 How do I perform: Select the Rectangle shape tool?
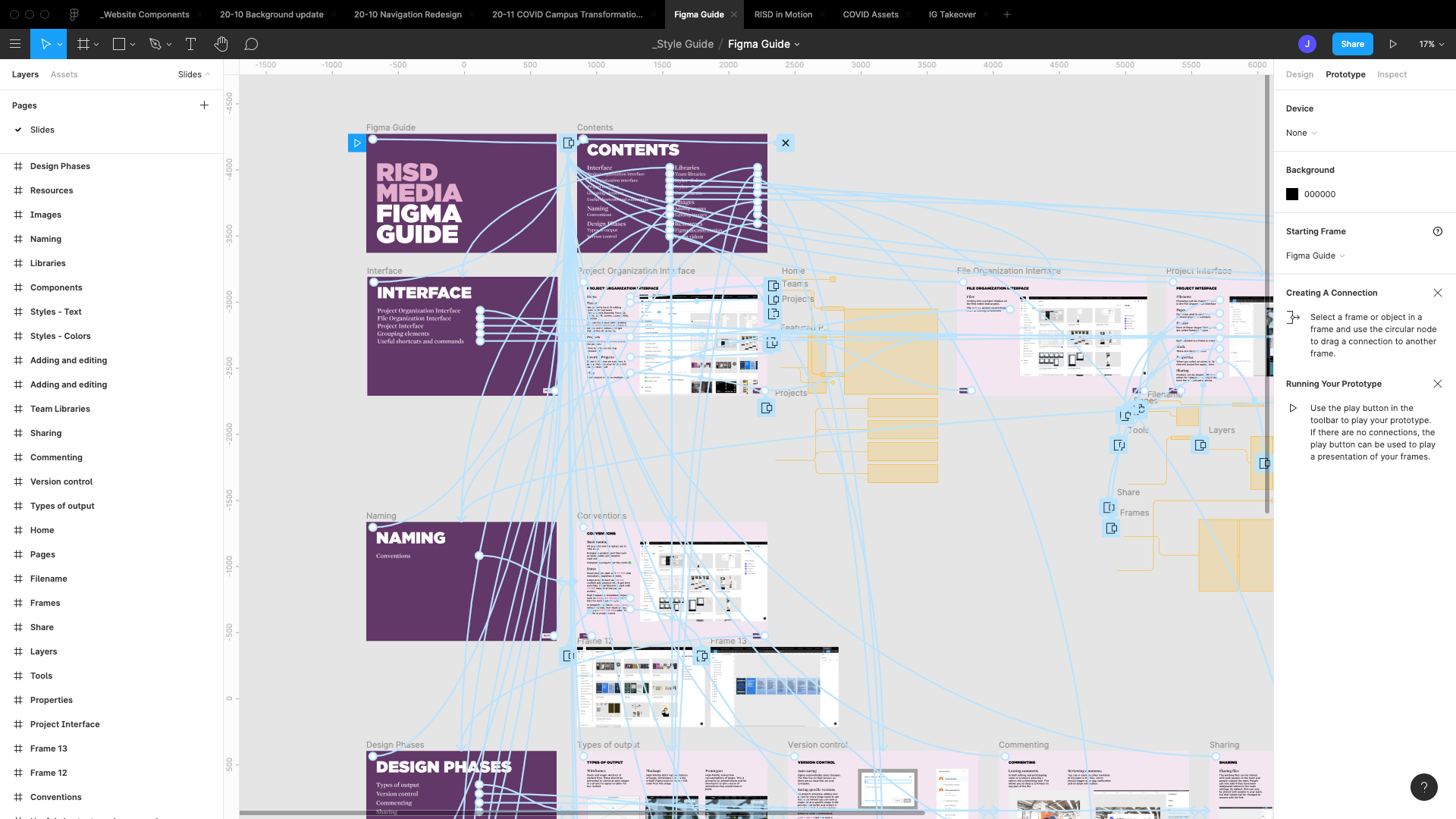pos(119,44)
